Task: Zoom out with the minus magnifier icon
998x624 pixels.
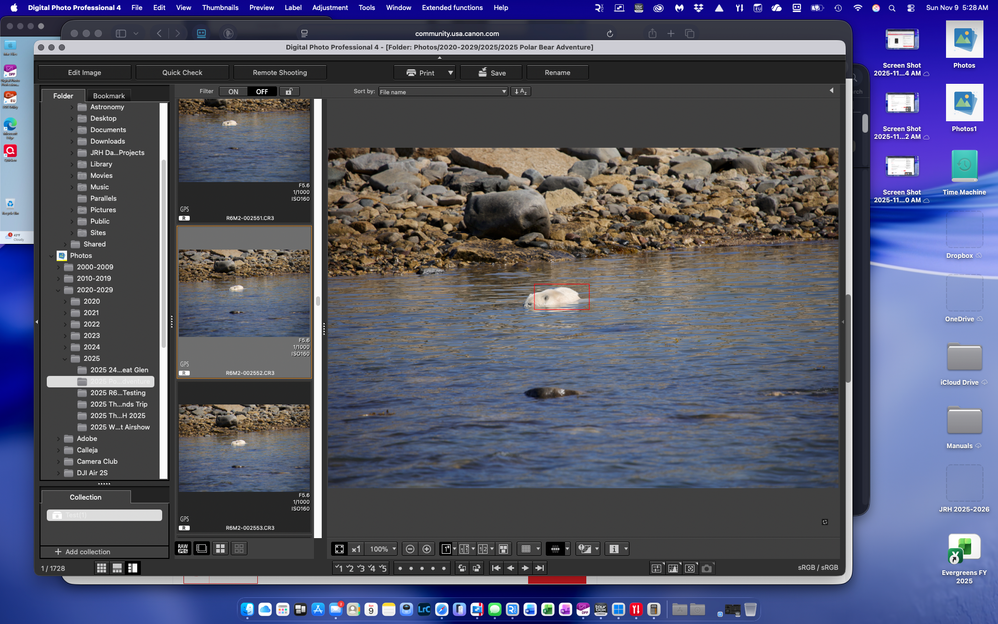Action: [410, 549]
